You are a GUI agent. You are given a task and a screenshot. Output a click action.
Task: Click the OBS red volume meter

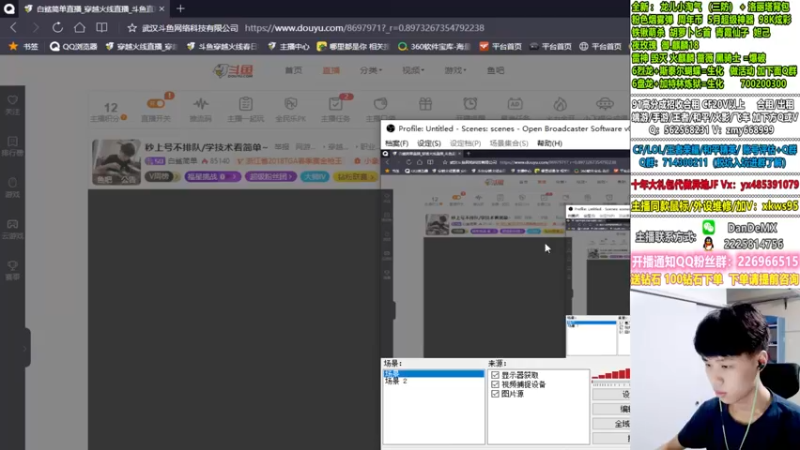pos(611,374)
